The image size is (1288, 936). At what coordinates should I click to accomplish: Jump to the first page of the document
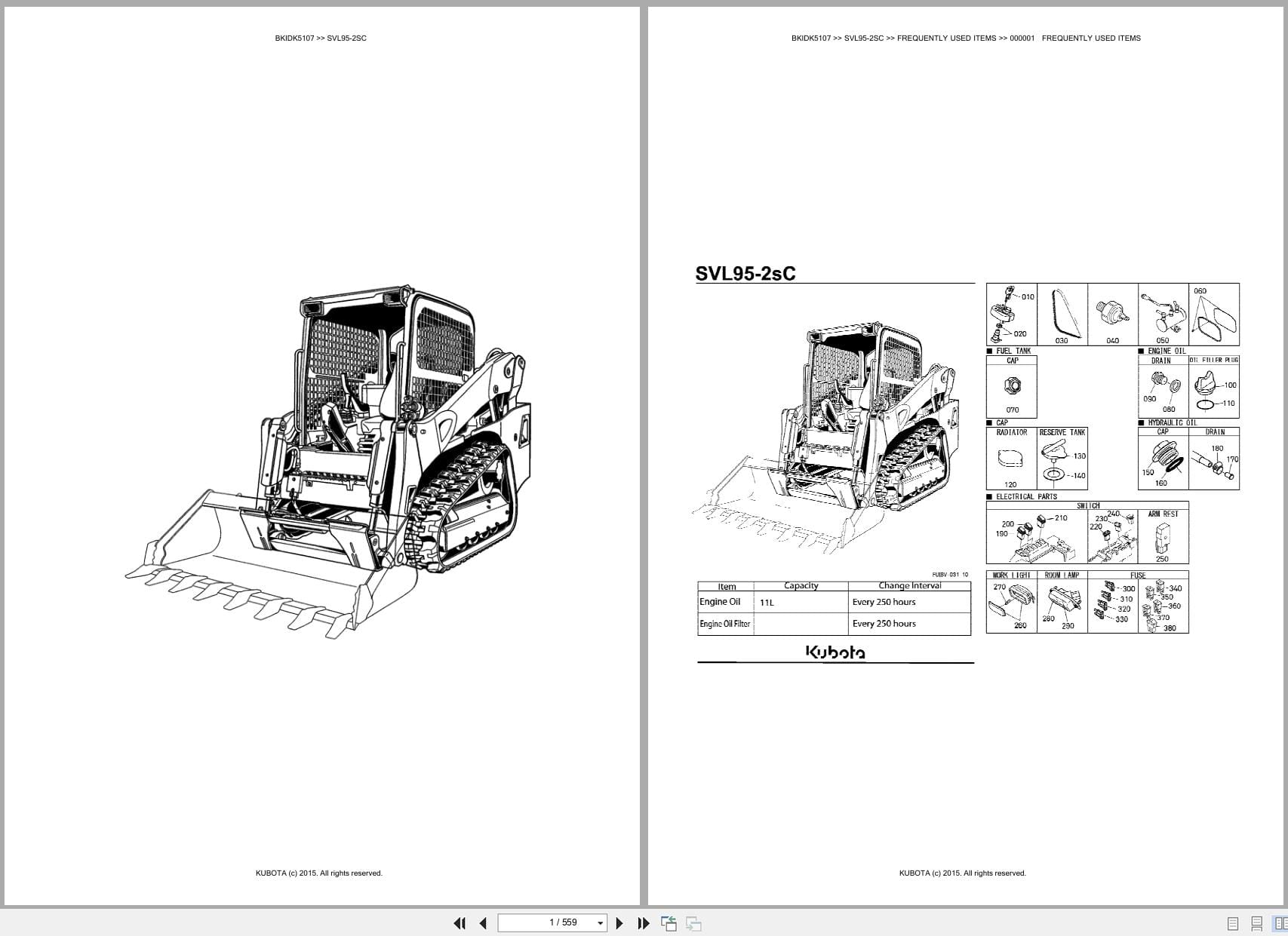[x=460, y=922]
